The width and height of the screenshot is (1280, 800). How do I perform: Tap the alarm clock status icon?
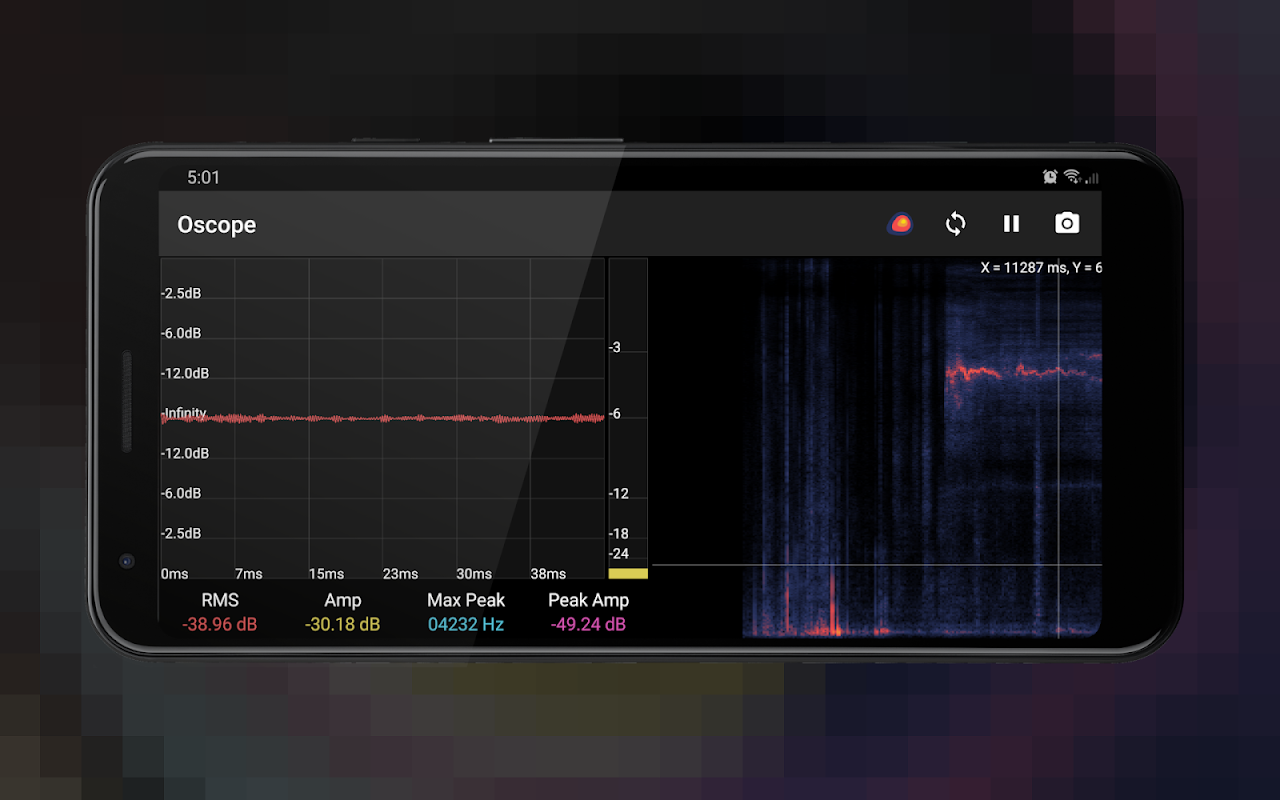click(x=1050, y=177)
